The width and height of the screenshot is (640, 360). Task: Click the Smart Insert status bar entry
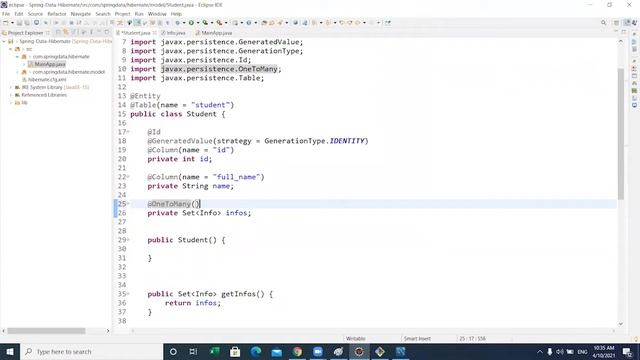pyautogui.click(x=417, y=338)
